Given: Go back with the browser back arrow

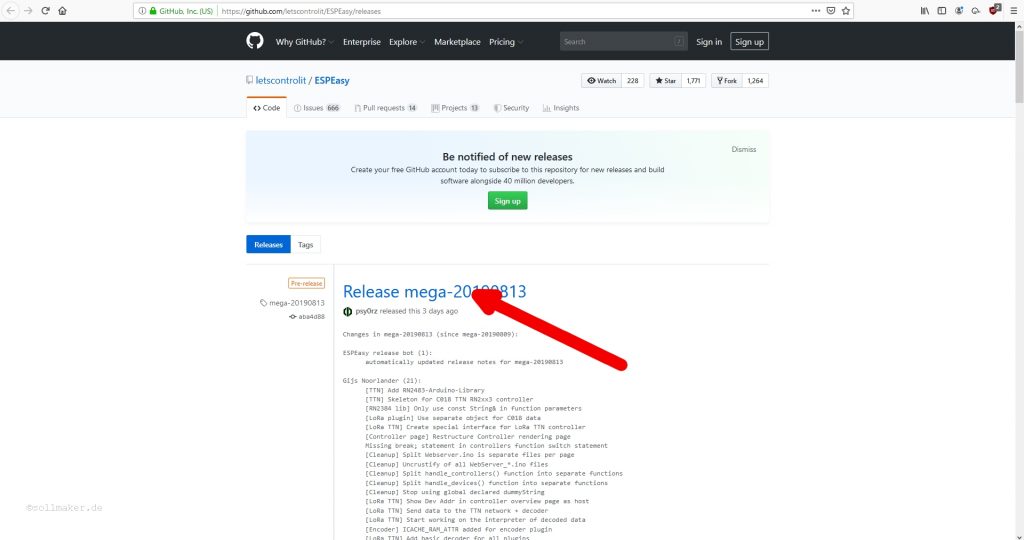Looking at the screenshot, I should point(10,10).
